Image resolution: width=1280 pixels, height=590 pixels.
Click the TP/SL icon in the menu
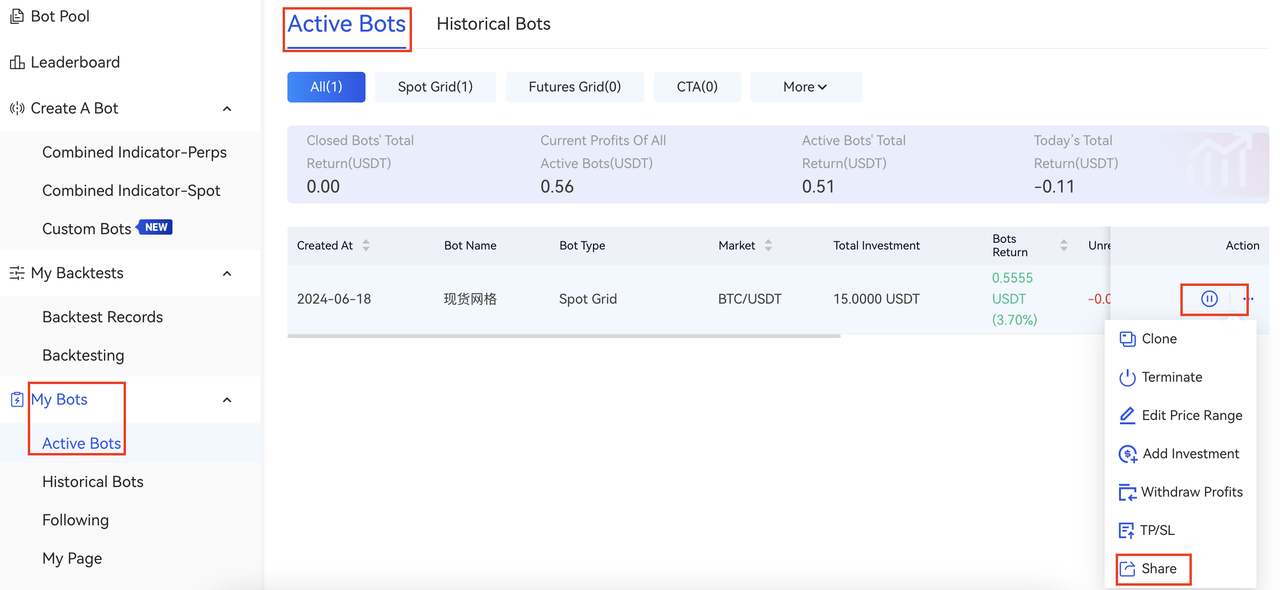1125,531
